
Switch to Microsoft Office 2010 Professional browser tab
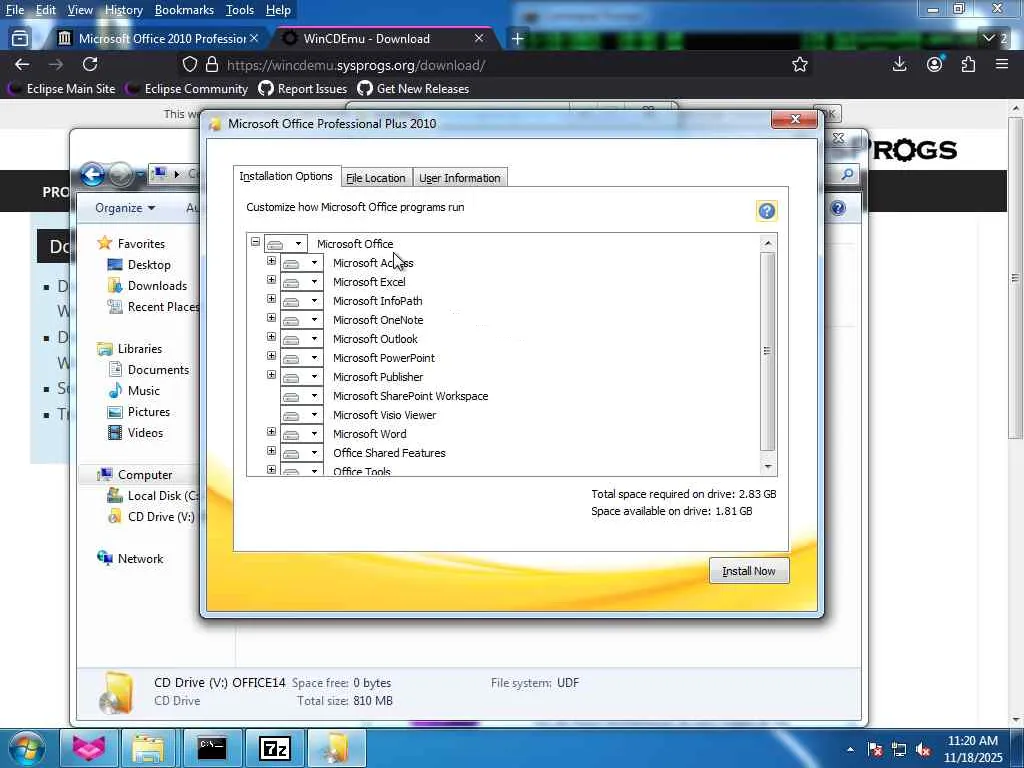157,39
